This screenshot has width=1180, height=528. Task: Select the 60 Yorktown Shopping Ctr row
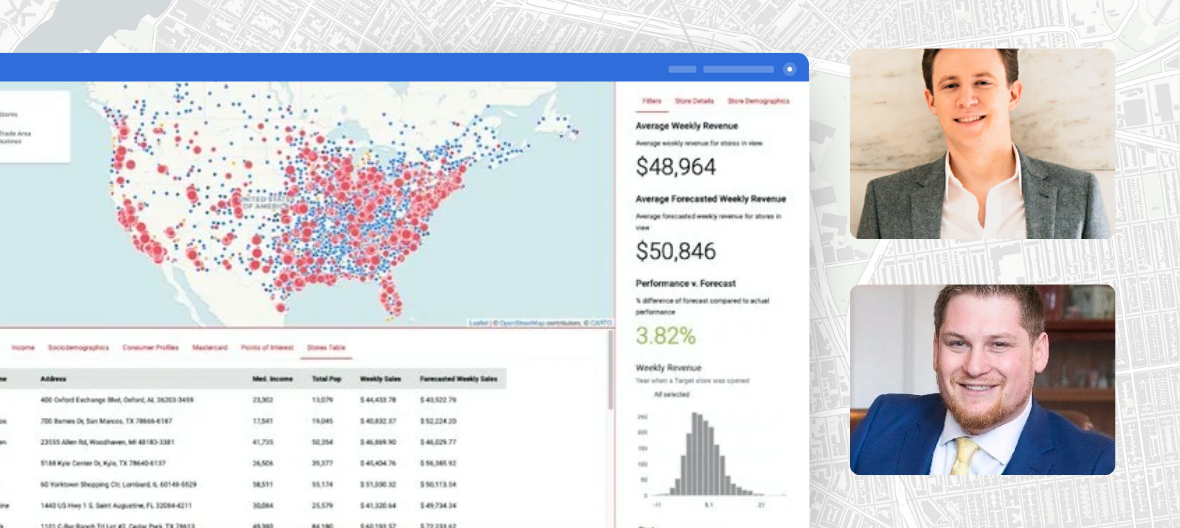coord(253,484)
